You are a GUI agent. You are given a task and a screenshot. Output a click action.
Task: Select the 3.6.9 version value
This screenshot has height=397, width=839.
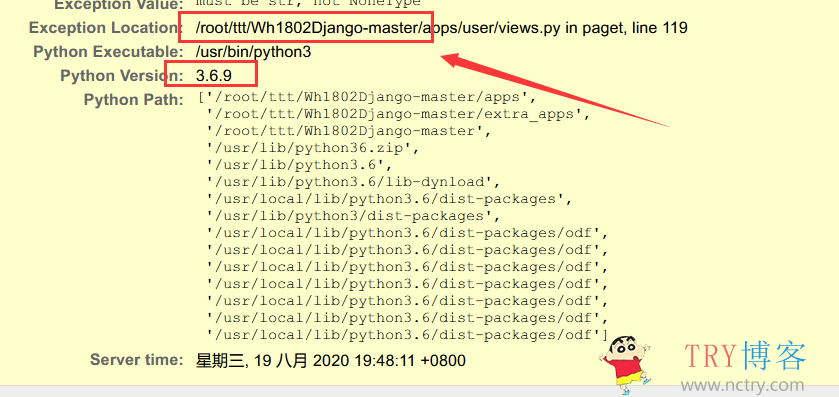[x=213, y=75]
